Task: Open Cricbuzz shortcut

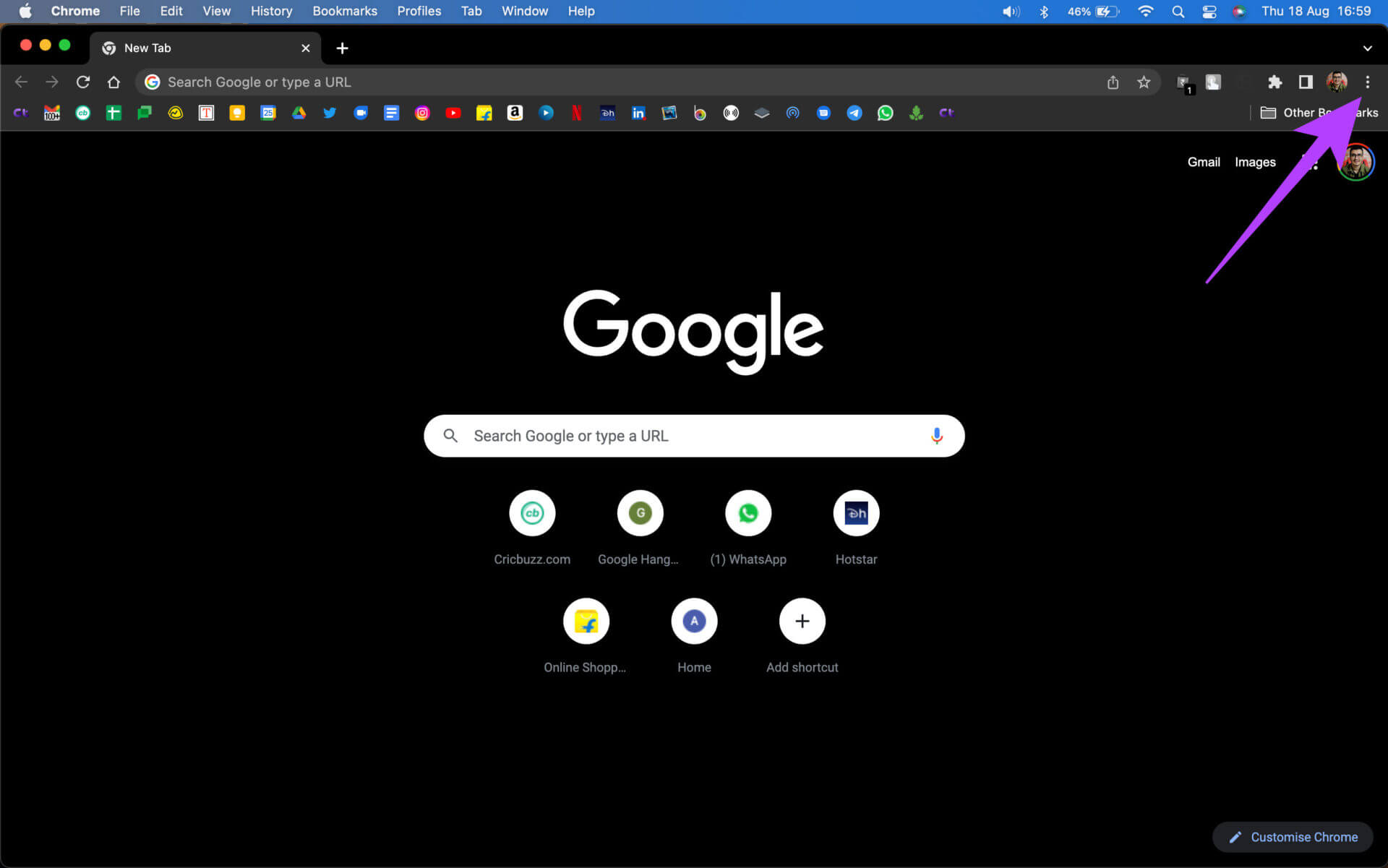Action: [532, 513]
